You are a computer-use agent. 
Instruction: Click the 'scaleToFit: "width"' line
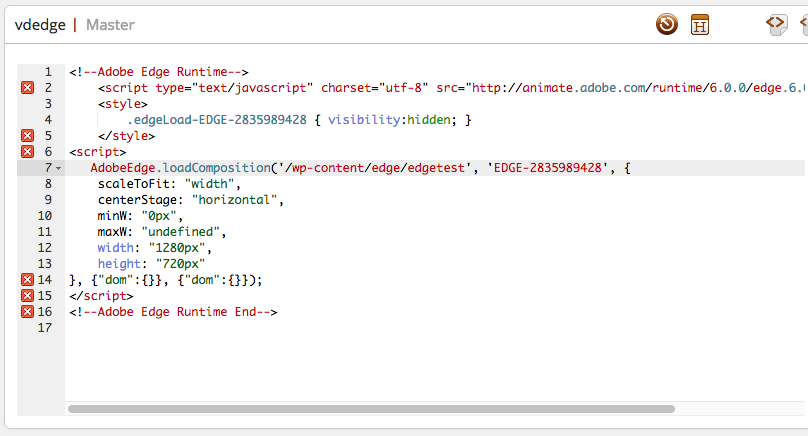[x=169, y=183]
